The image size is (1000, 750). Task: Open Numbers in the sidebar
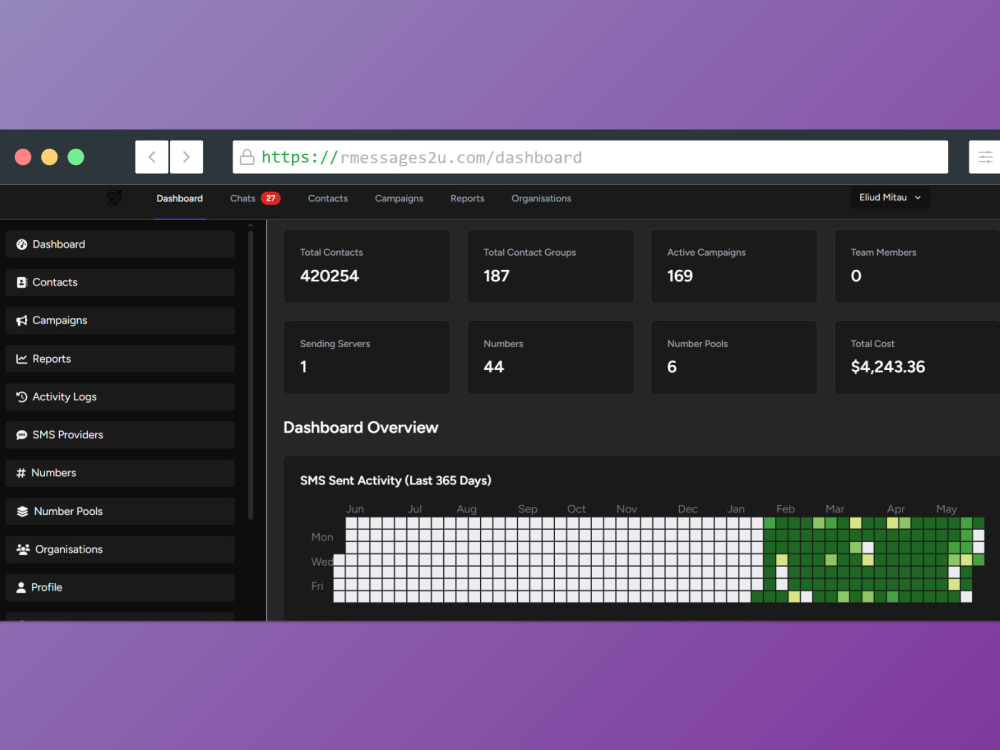point(120,473)
